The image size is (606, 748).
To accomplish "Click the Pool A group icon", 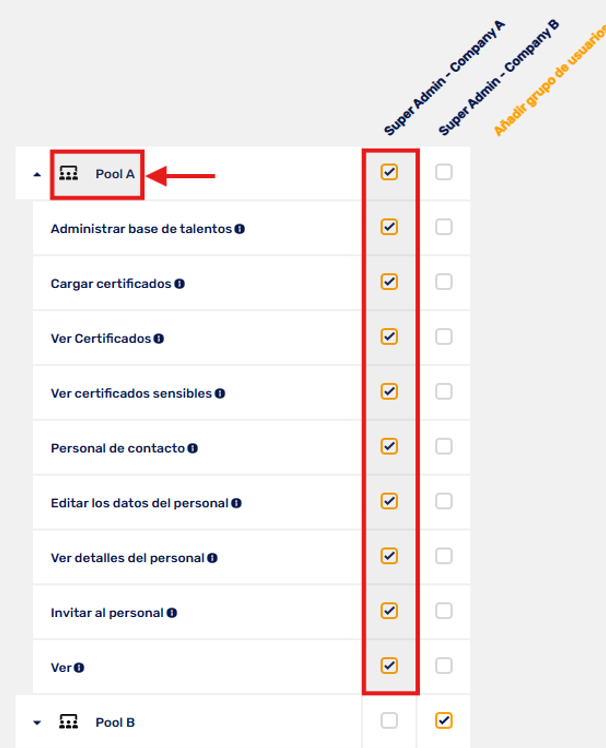I will point(69,173).
